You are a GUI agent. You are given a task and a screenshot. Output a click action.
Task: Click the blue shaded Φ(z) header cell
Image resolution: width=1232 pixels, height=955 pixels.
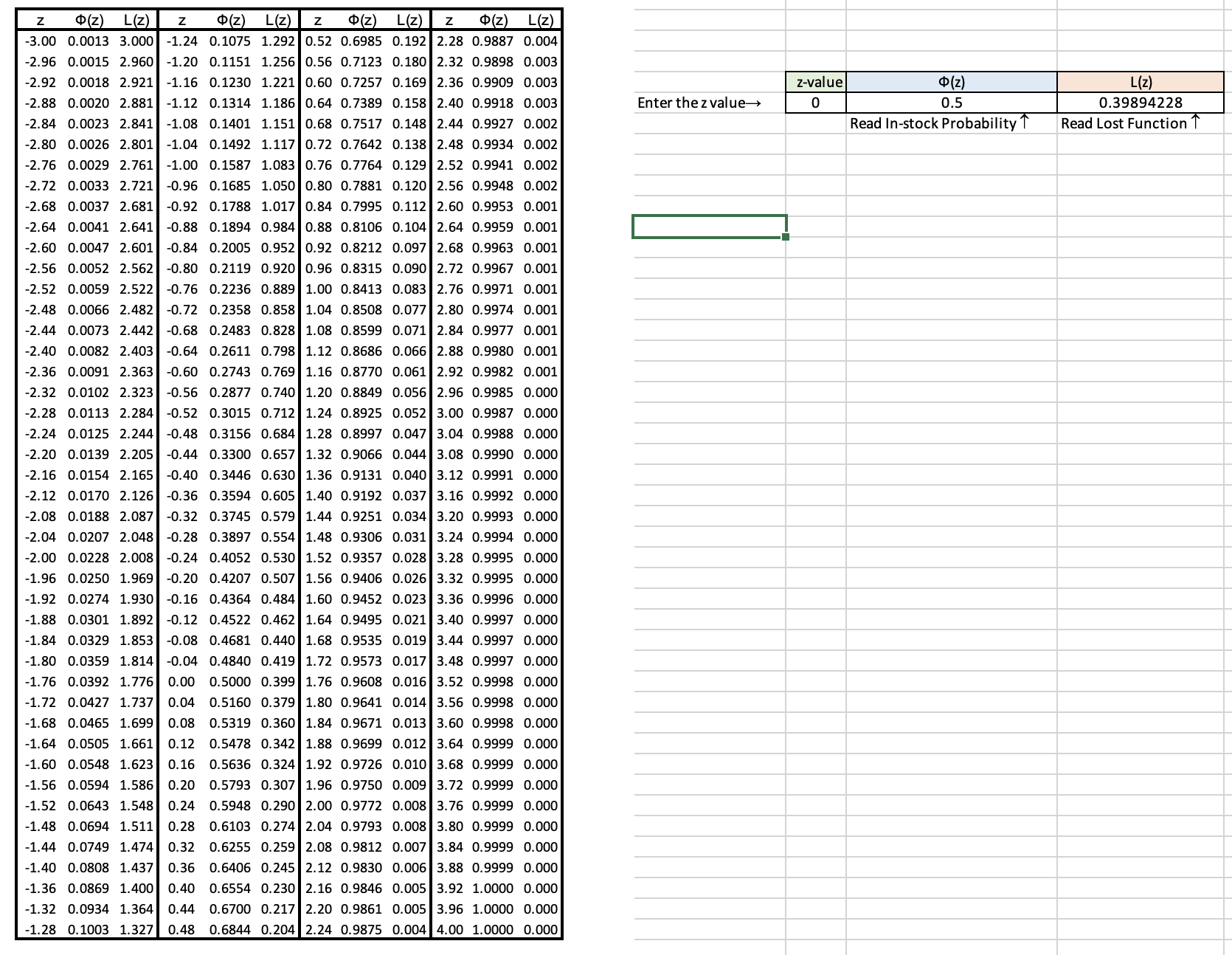pos(952,83)
